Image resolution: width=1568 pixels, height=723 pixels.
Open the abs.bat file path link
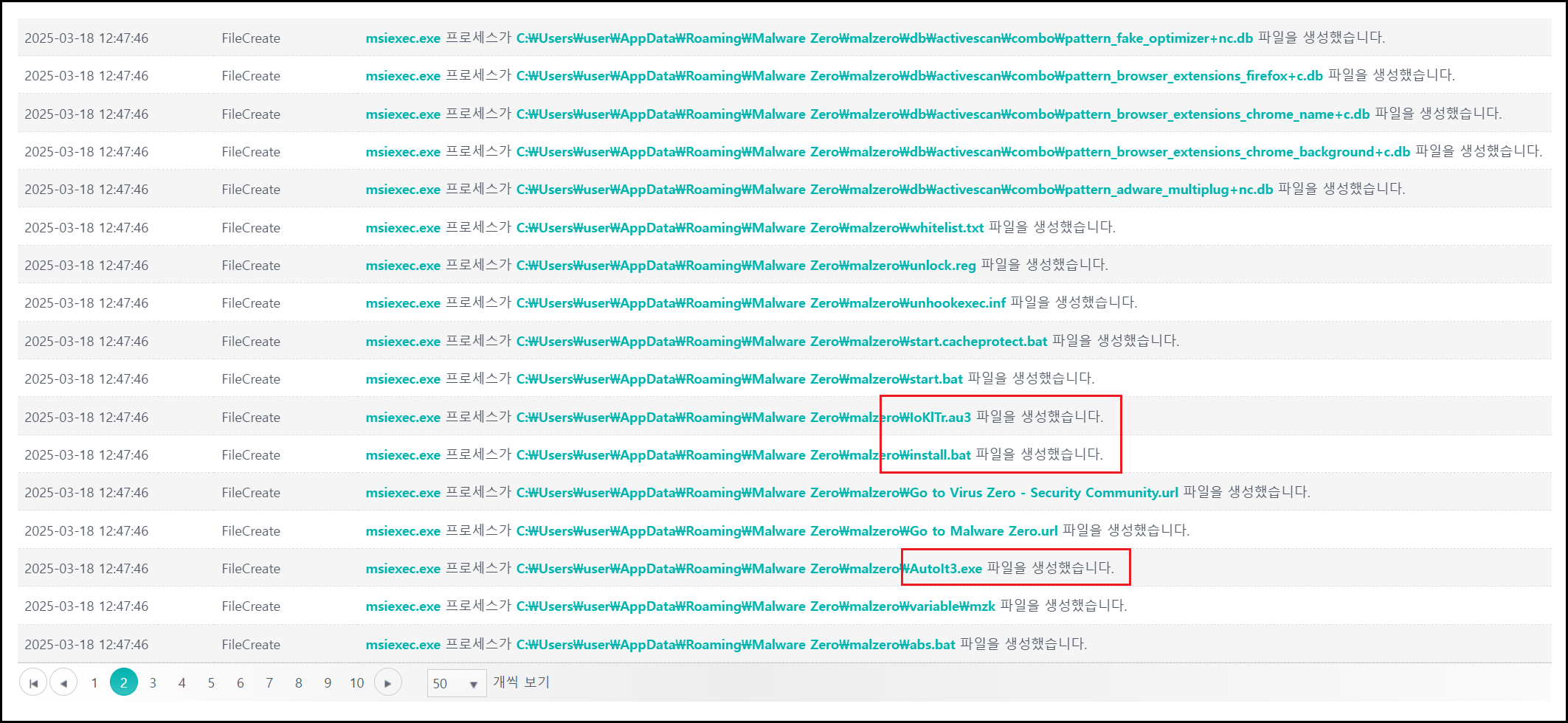[736, 644]
